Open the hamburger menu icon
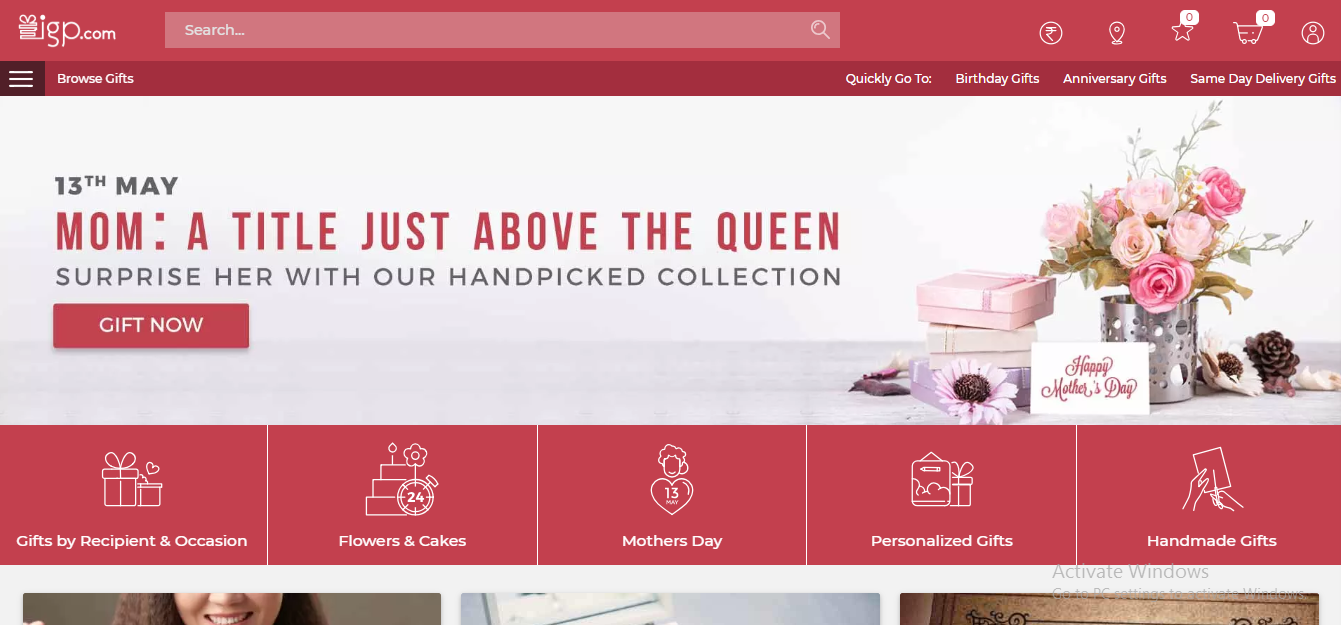1341x625 pixels. [21, 79]
